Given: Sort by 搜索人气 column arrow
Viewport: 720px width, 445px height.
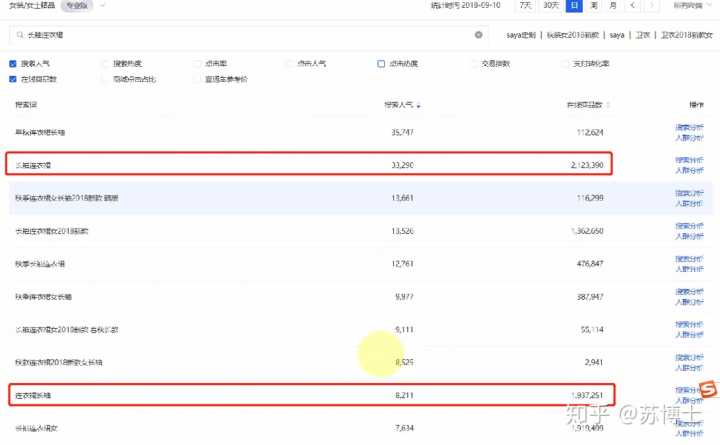Looking at the screenshot, I should click(419, 105).
